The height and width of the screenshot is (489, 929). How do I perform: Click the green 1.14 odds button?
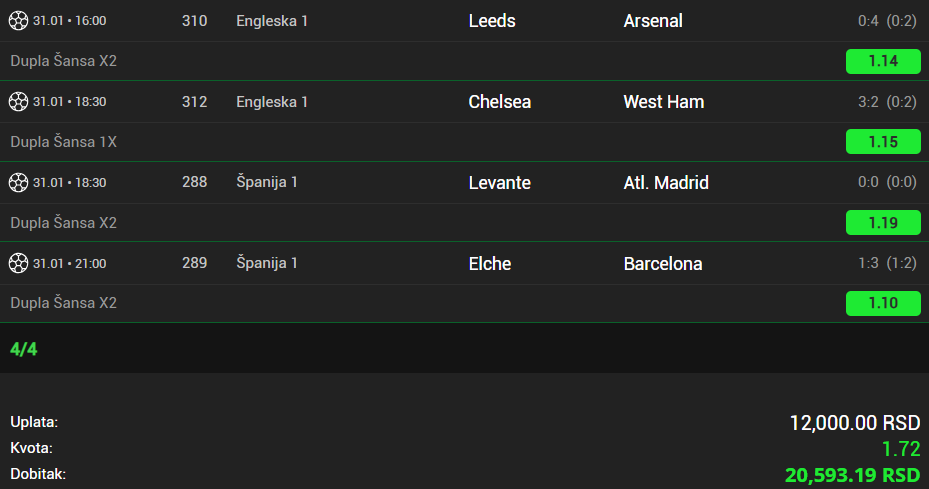pyautogui.click(x=883, y=61)
